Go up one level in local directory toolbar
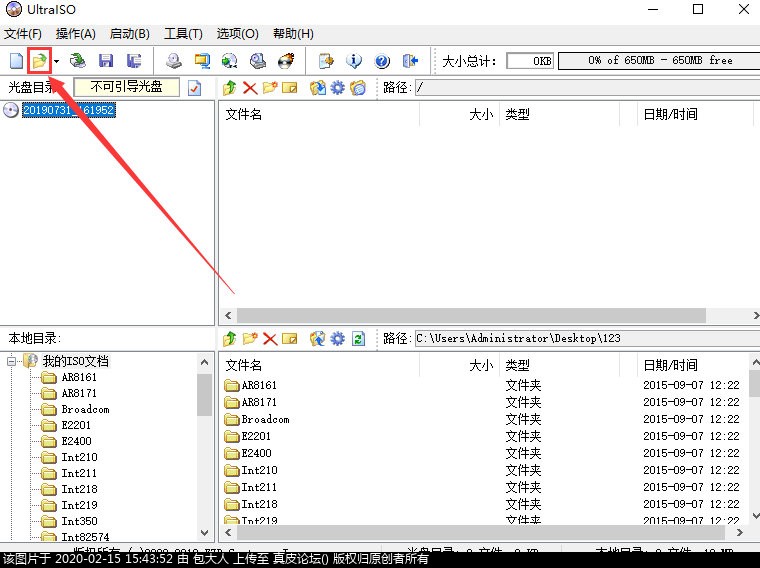The image size is (760, 568). (230, 339)
